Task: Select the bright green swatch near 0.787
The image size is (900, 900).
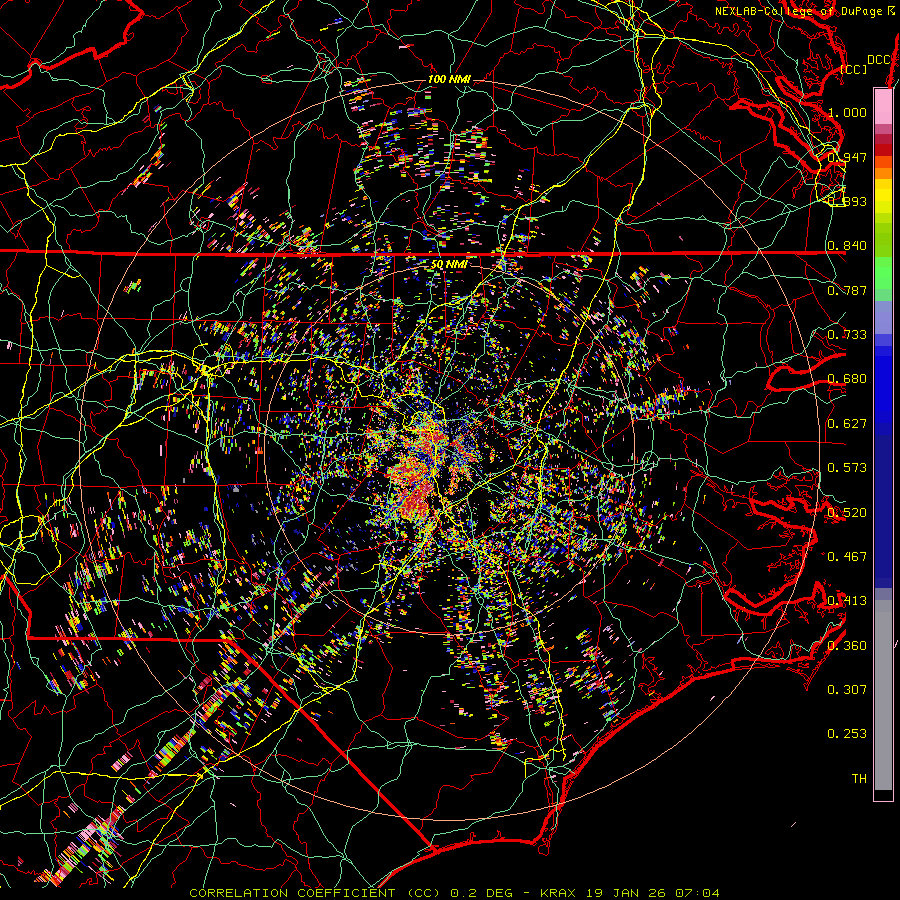Action: pyautogui.click(x=883, y=273)
